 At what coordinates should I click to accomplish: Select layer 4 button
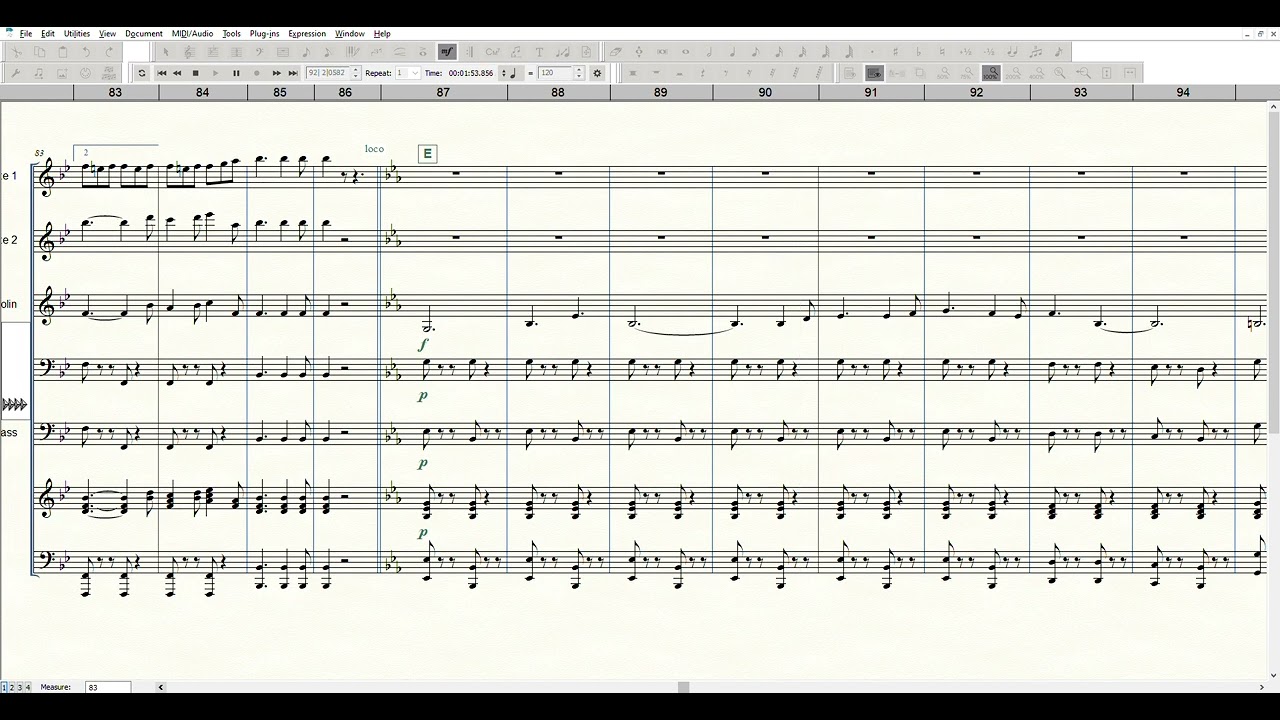(x=28, y=687)
